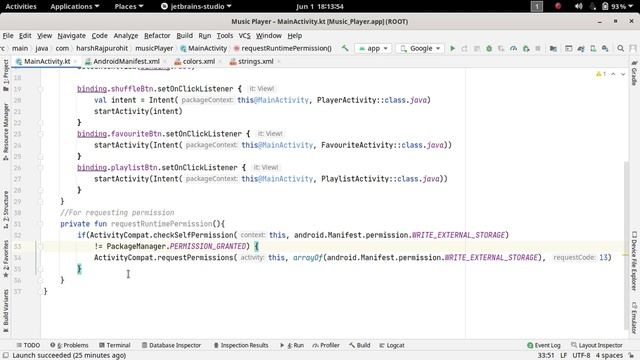
Task: Open the Places menu in top bar
Action: 129,6
